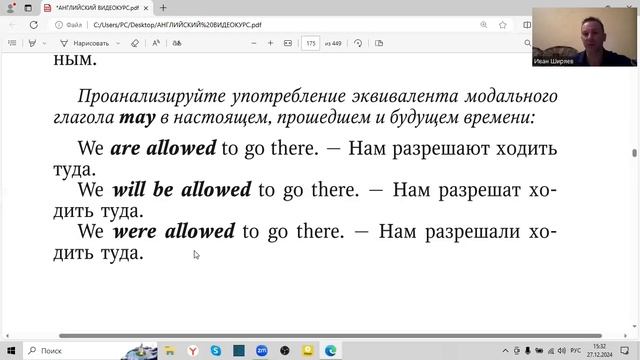Click the bold italic word "may"
640x360 pixels.
tap(138, 118)
